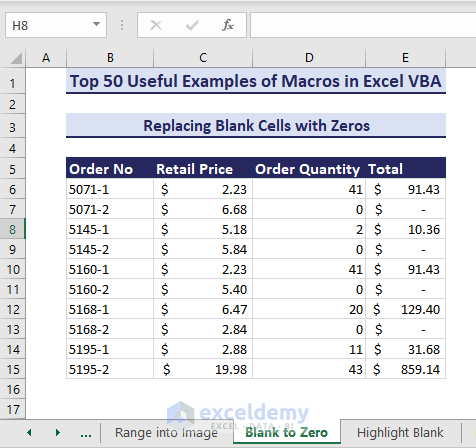Click the Cancel (X) formula bar icon
Image resolution: width=476 pixels, height=448 pixels.
pyautogui.click(x=156, y=25)
